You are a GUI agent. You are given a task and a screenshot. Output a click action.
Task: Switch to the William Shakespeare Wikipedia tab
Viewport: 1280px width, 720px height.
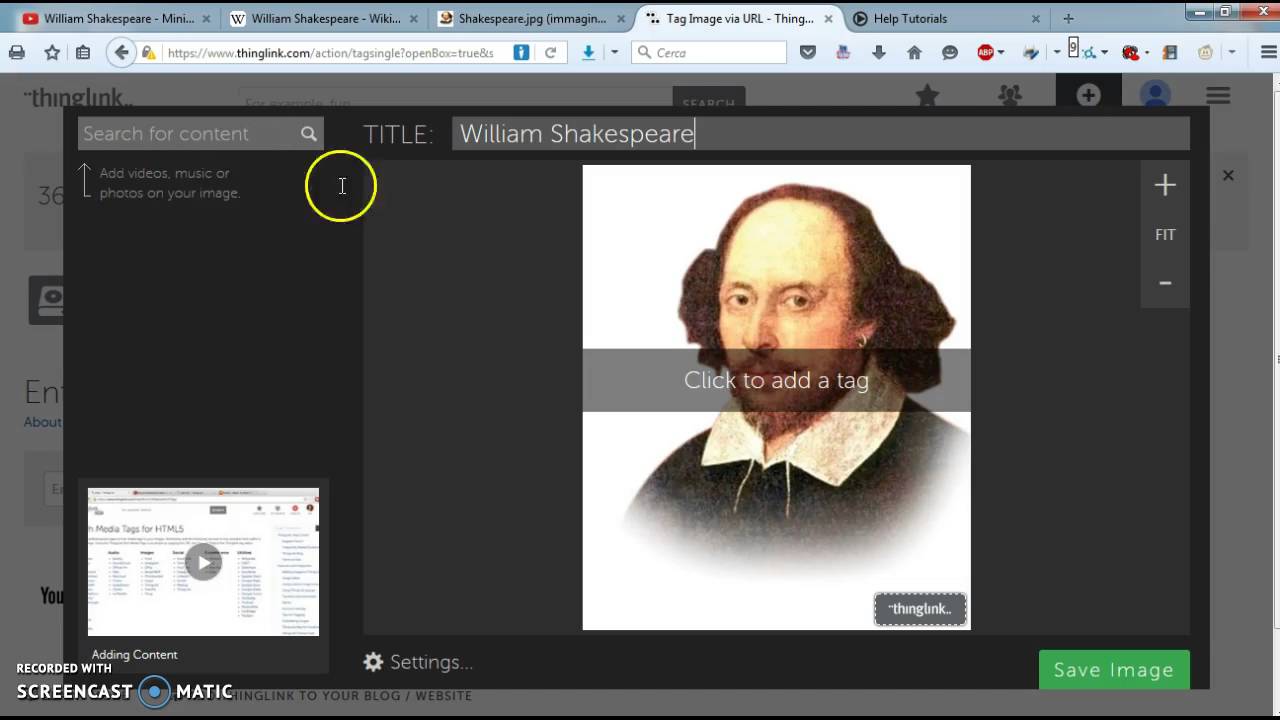click(322, 18)
